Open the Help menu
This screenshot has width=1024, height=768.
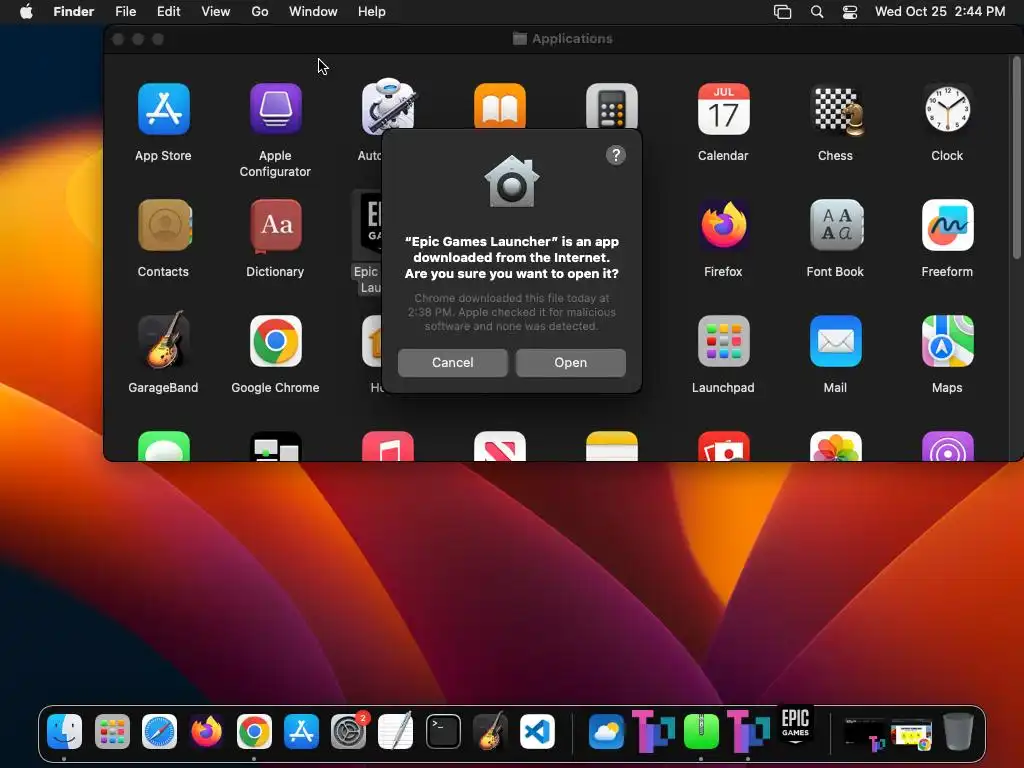click(372, 12)
